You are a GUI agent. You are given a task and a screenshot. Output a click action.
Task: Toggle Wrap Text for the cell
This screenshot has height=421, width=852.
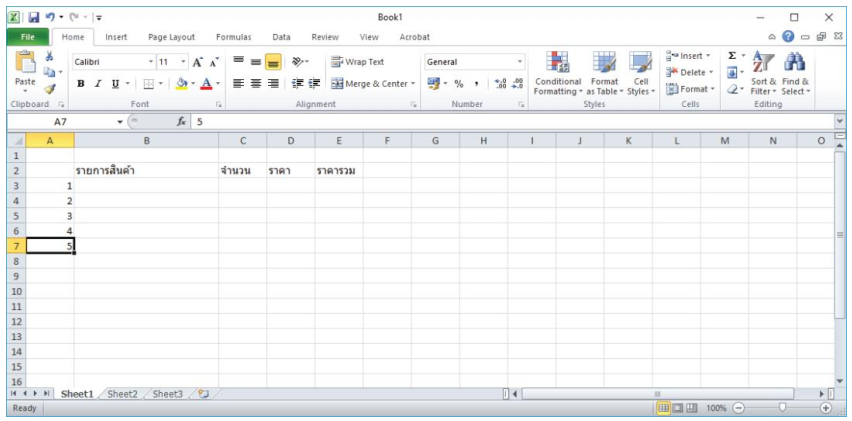click(x=358, y=62)
